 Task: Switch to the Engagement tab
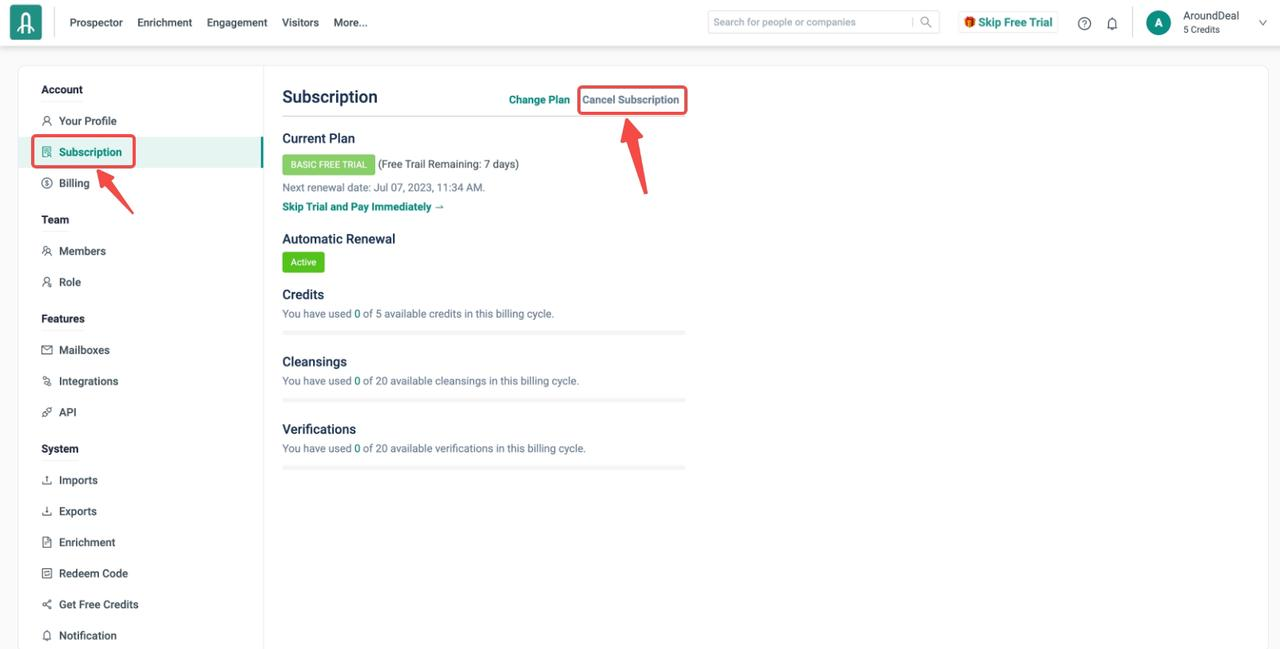click(x=237, y=23)
